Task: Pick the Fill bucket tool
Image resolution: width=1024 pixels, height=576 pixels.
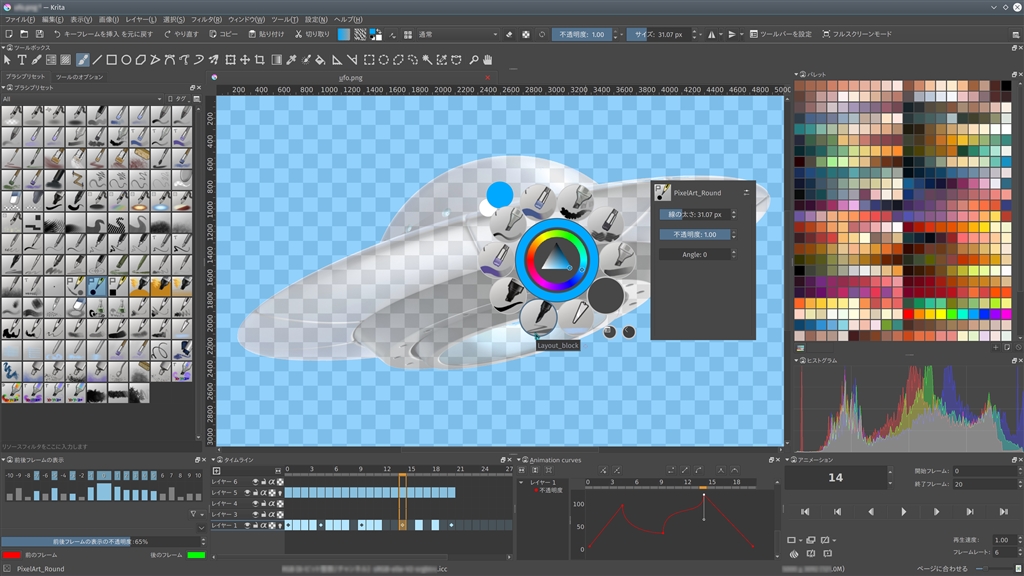Action: [321, 60]
